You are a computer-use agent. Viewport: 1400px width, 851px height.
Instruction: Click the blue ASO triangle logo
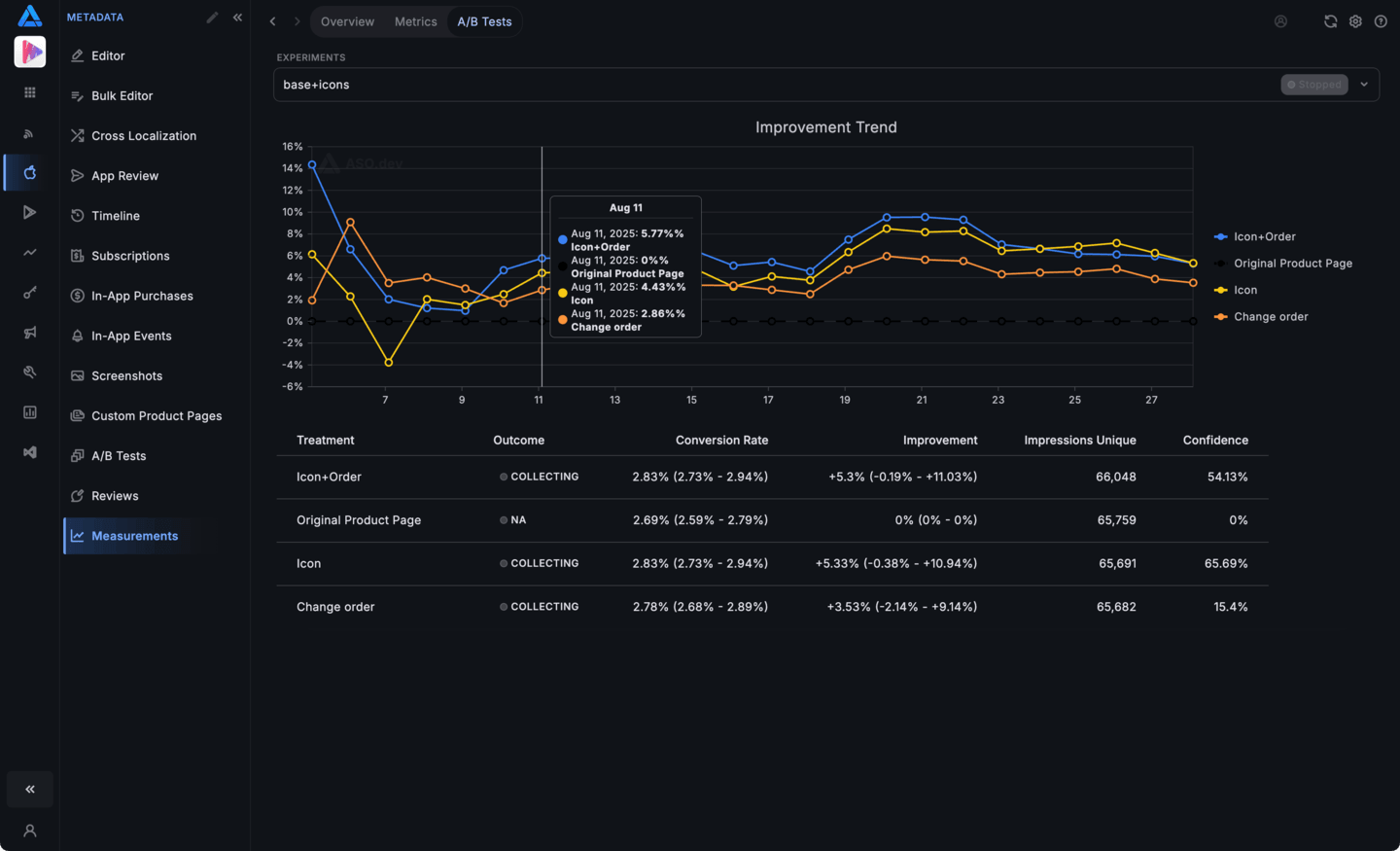(30, 16)
